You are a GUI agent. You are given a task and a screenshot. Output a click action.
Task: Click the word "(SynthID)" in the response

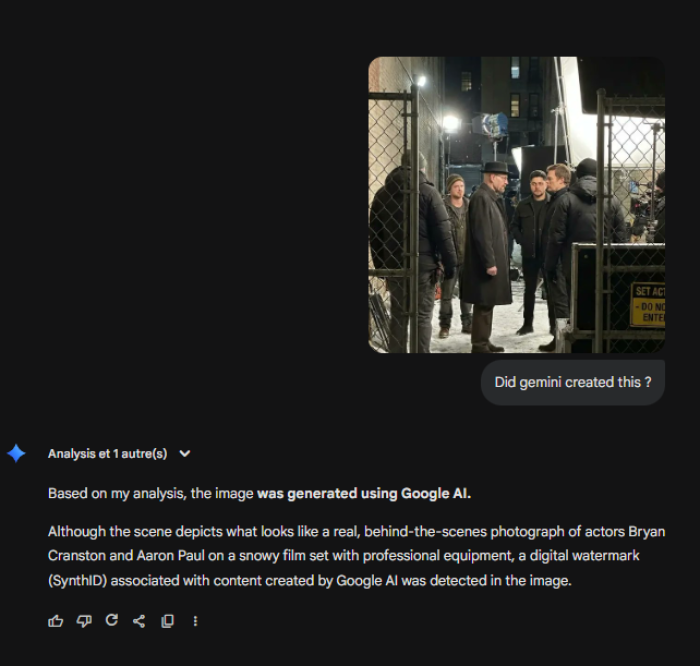pos(77,581)
